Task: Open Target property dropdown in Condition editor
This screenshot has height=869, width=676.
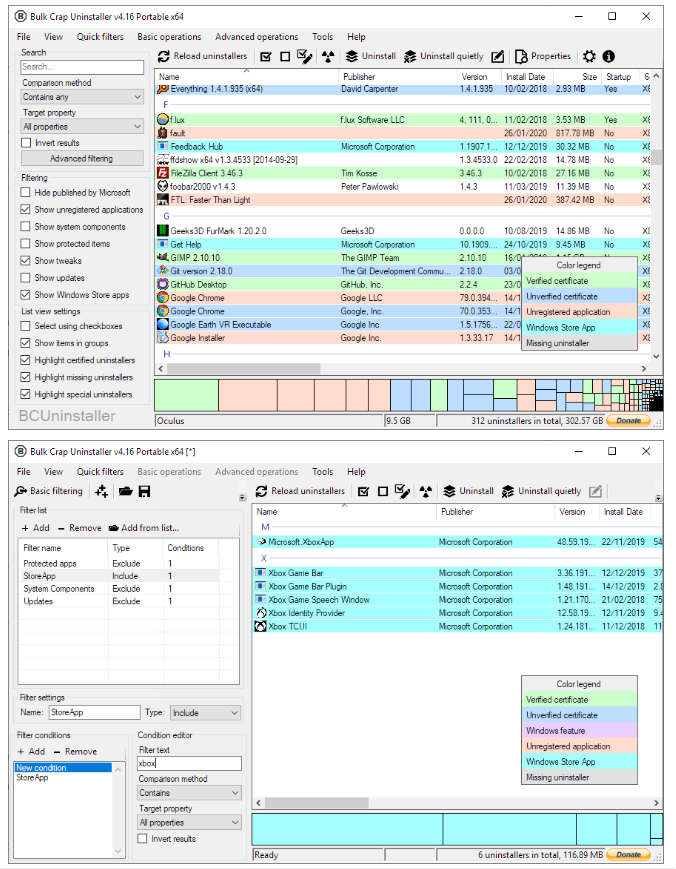Action: 190,823
